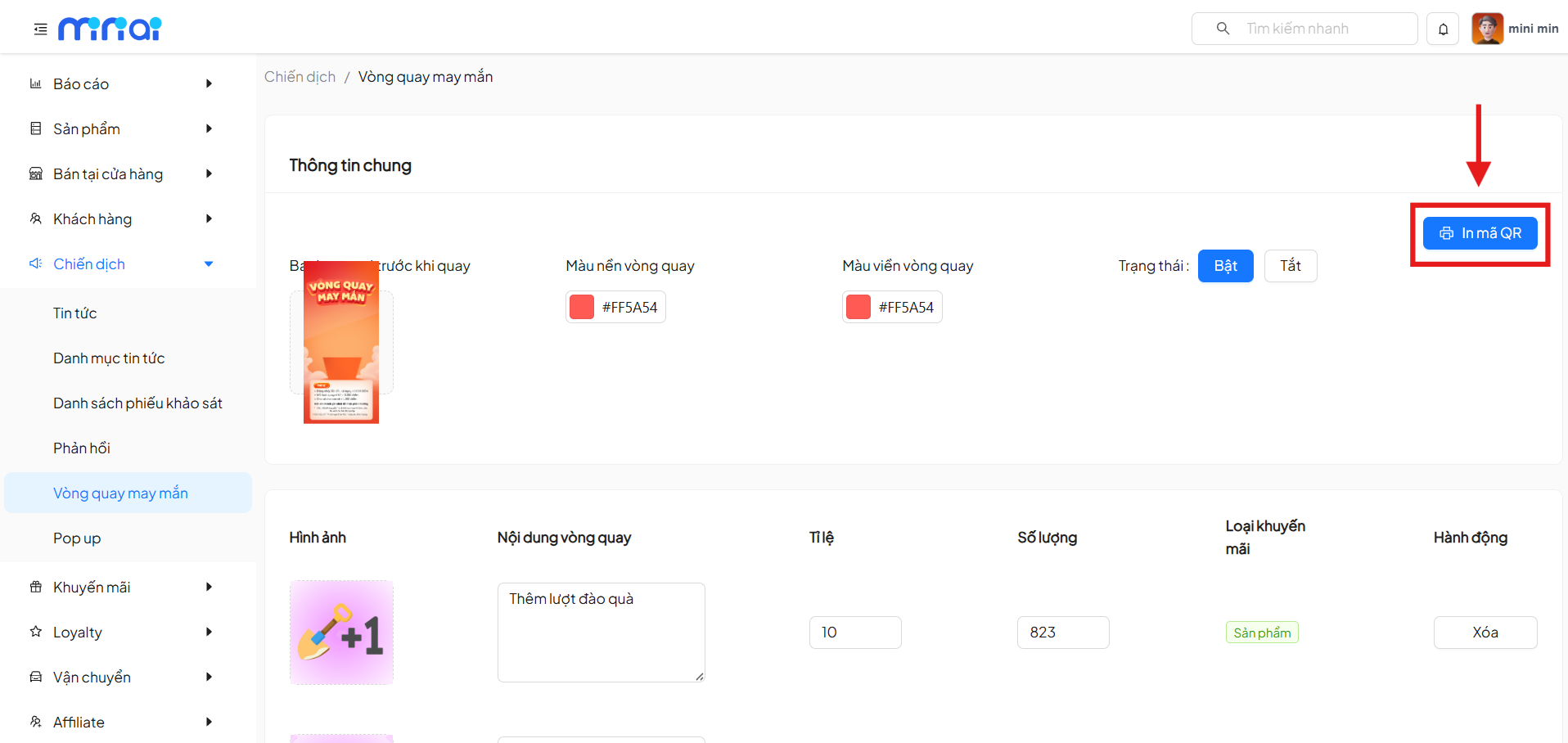This screenshot has width=1568, height=743.
Task: Click the Báo cáo chart icon
Action: (x=35, y=83)
